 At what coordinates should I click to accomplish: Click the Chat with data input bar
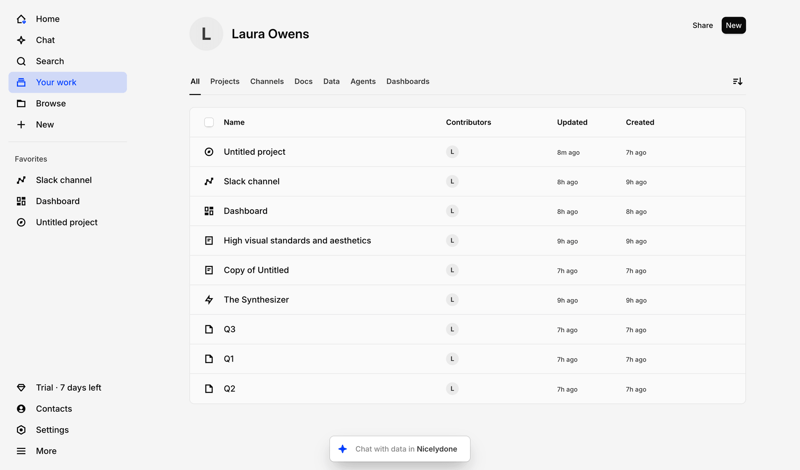[x=400, y=449]
